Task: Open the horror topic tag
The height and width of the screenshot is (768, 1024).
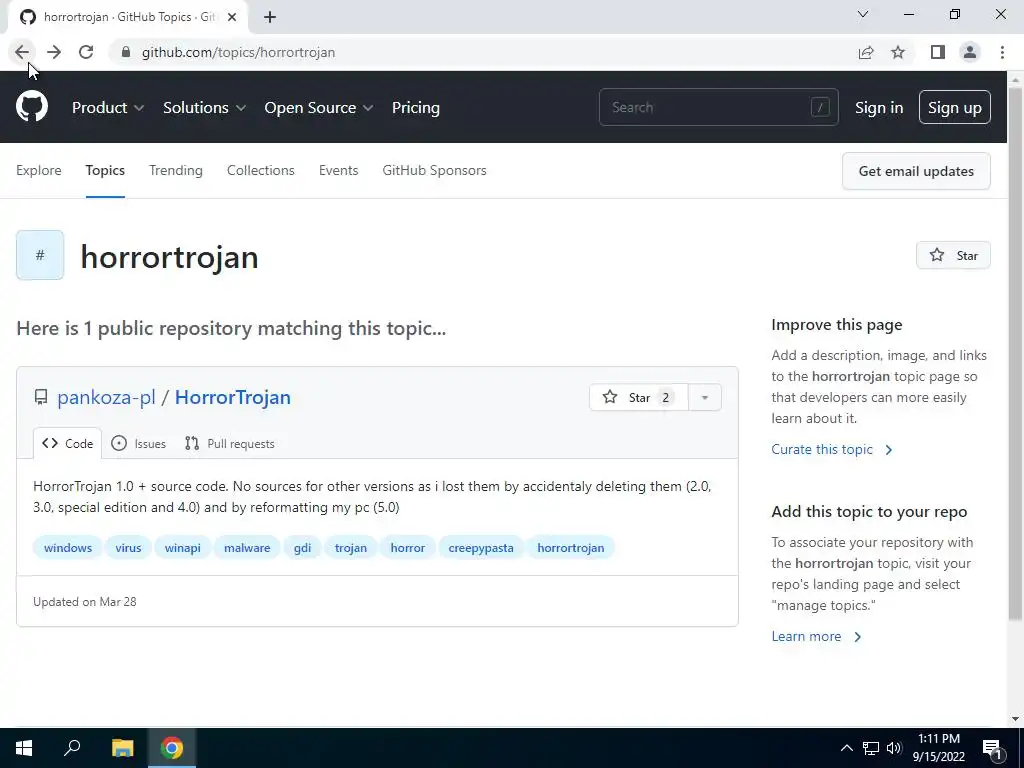Action: [408, 548]
